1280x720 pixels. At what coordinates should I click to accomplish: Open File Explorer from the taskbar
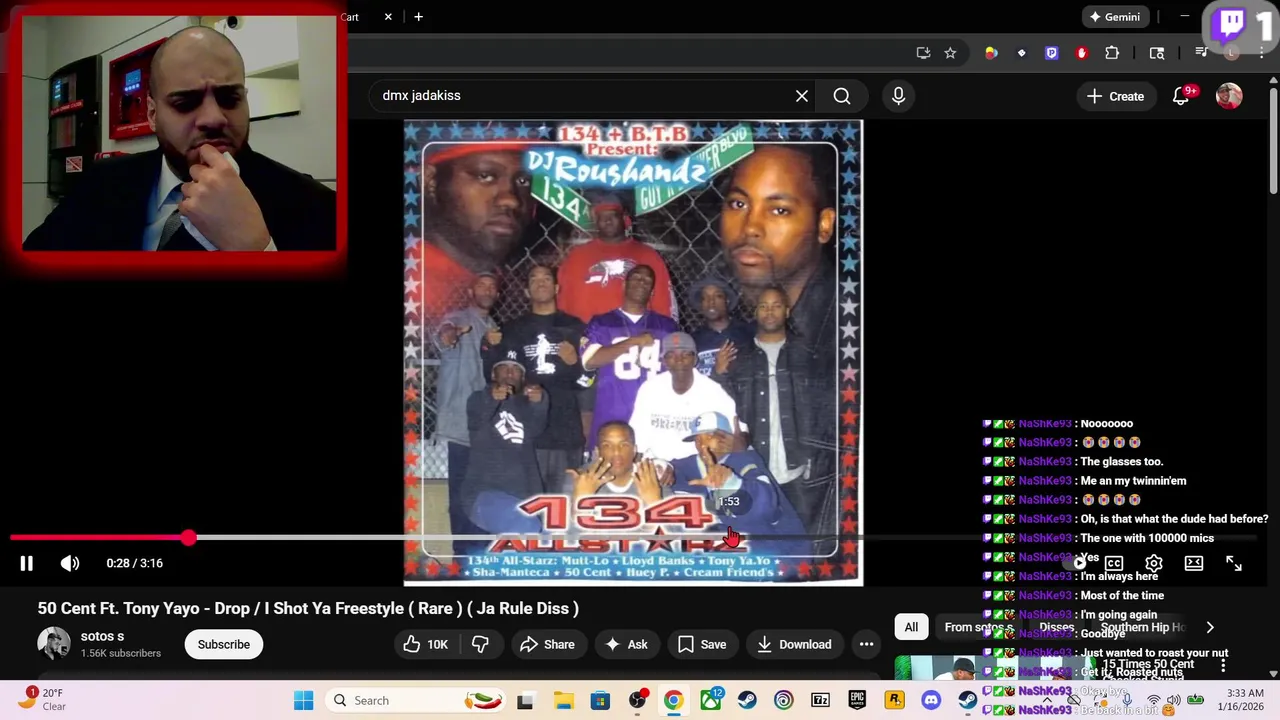click(x=563, y=700)
